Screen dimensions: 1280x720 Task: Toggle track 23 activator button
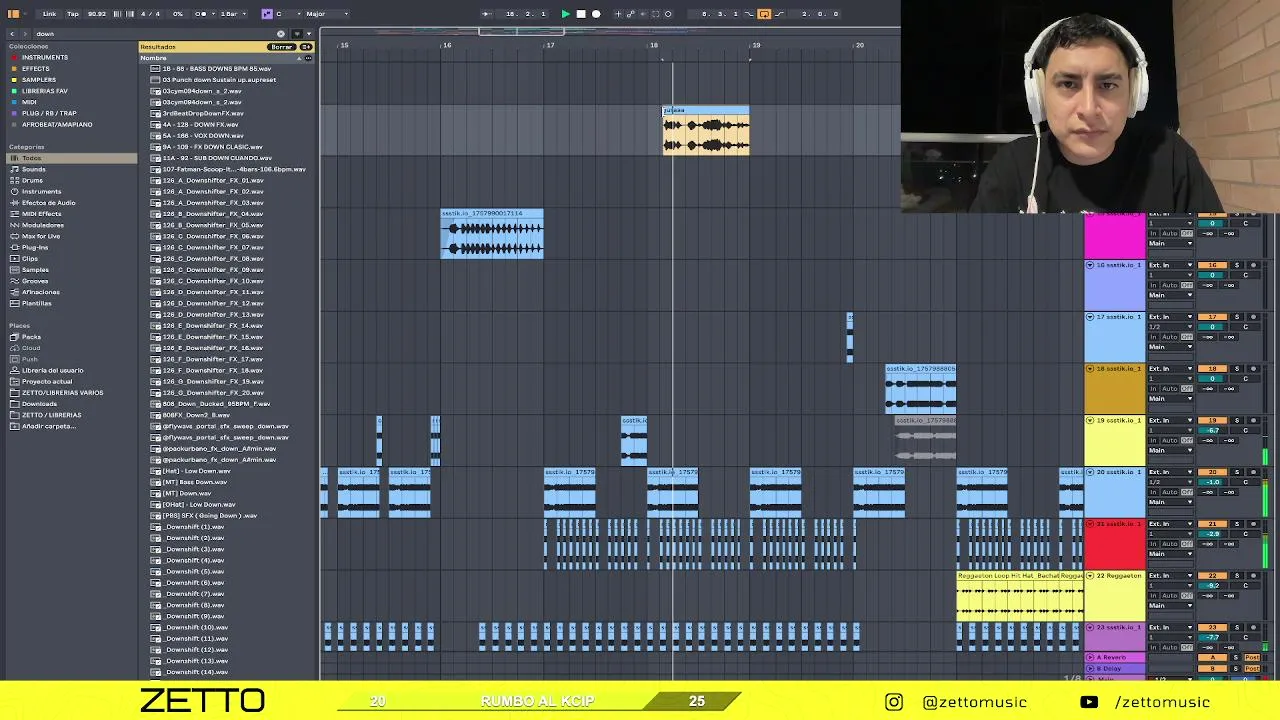(x=1212, y=628)
